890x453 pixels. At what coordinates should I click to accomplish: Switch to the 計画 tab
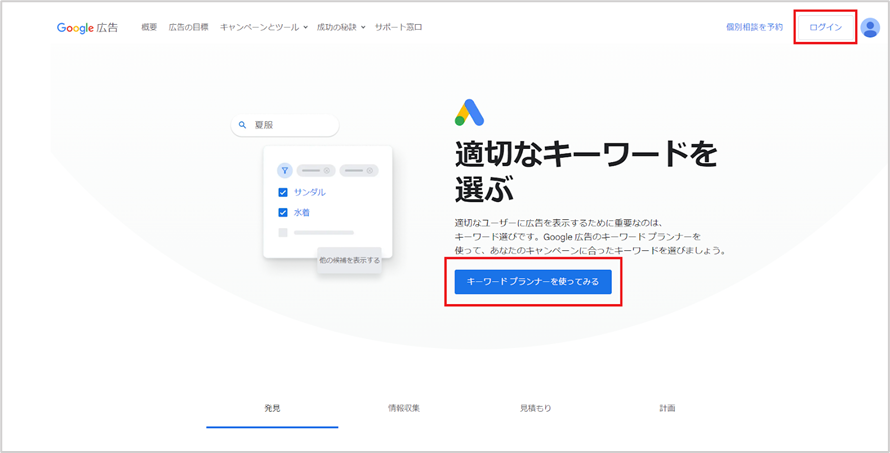click(668, 408)
